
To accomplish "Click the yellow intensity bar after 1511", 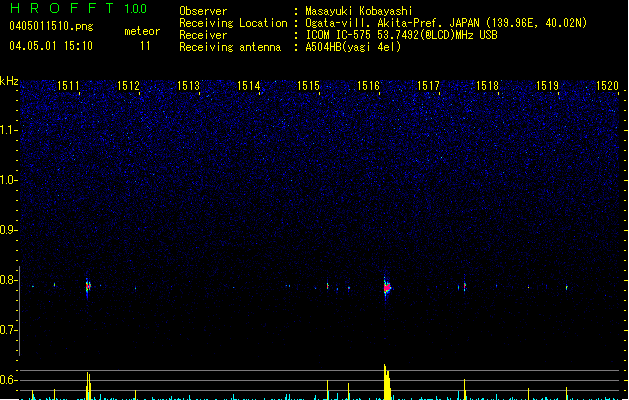I will click(x=88, y=386).
